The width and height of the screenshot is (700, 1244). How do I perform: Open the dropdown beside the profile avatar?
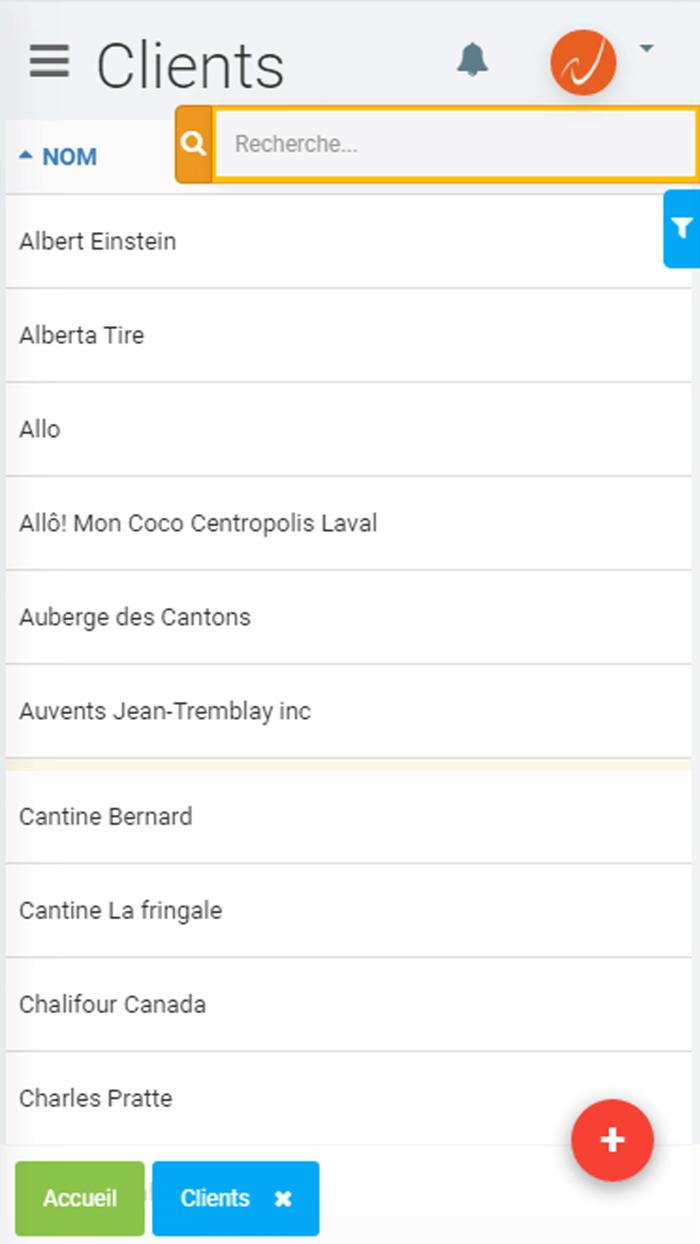pyautogui.click(x=646, y=47)
